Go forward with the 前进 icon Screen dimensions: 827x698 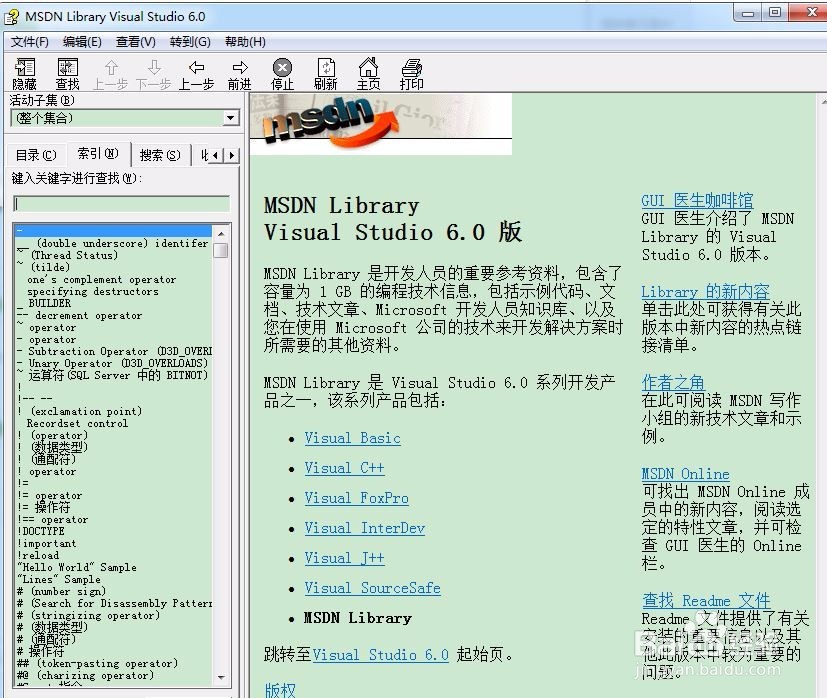coord(239,74)
